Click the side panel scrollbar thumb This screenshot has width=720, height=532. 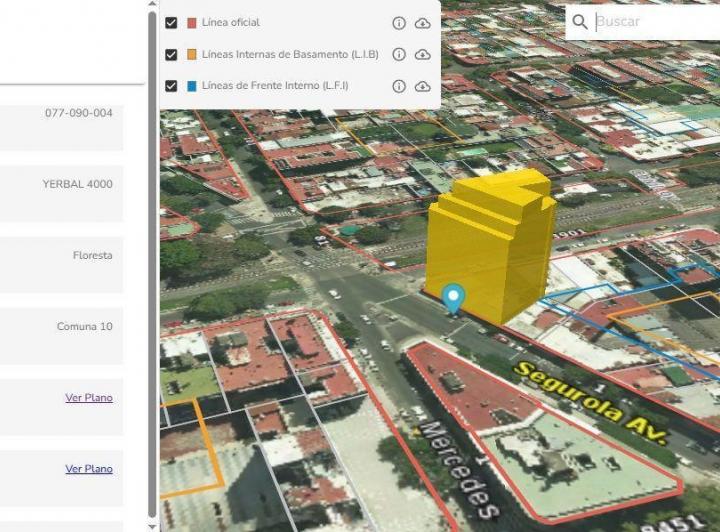(x=152, y=264)
